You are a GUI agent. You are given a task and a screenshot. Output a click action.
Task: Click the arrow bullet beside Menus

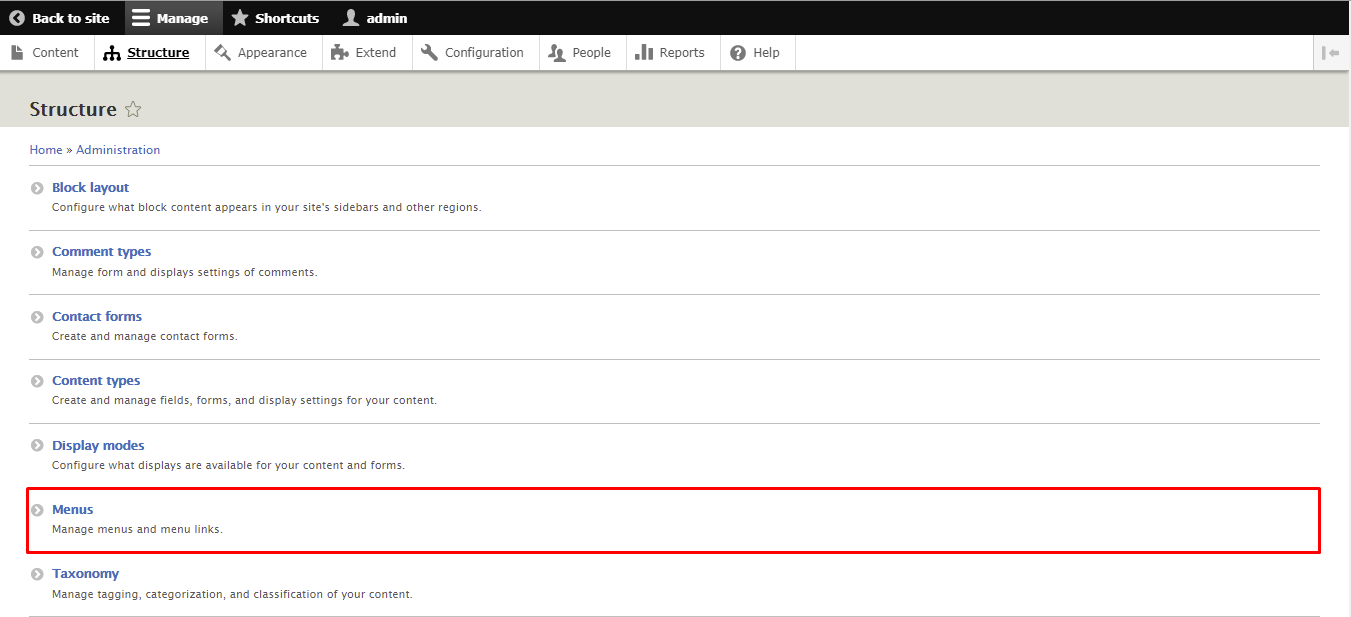(x=37, y=510)
